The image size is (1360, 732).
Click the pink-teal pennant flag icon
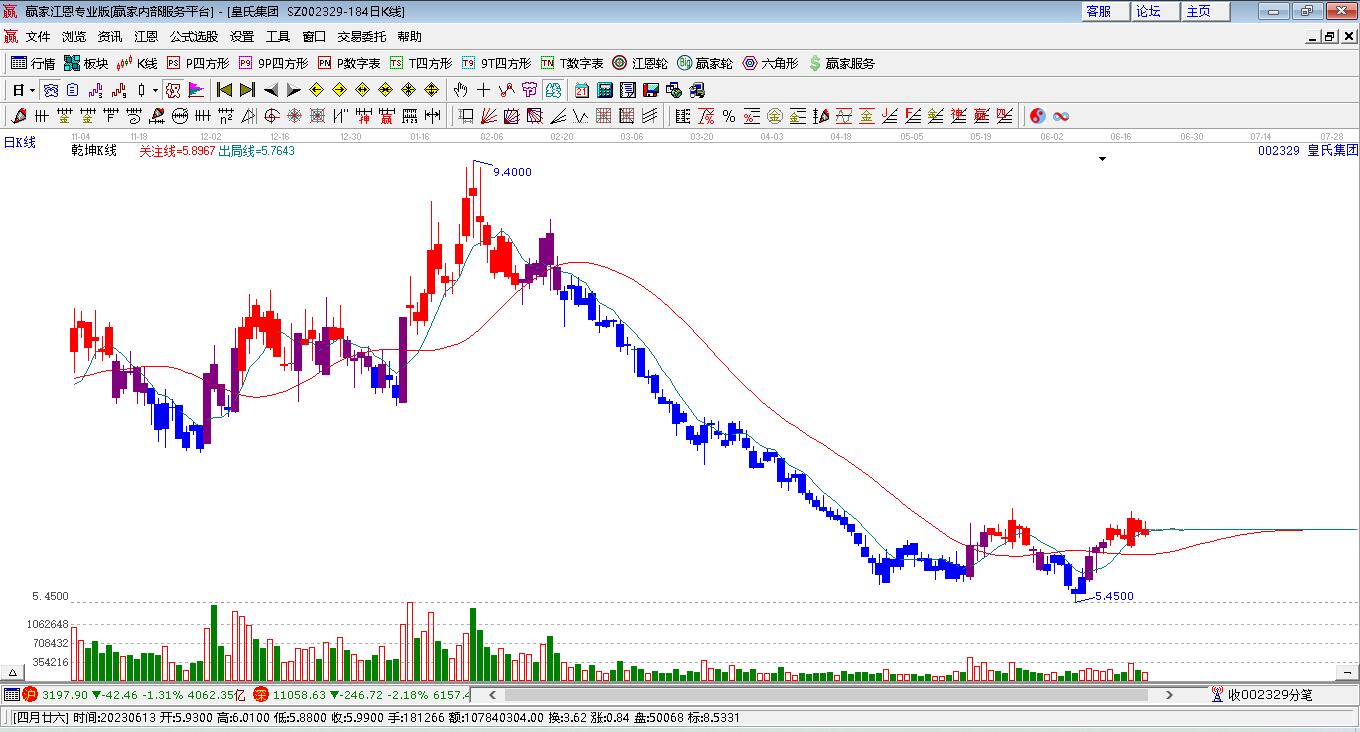pos(196,90)
